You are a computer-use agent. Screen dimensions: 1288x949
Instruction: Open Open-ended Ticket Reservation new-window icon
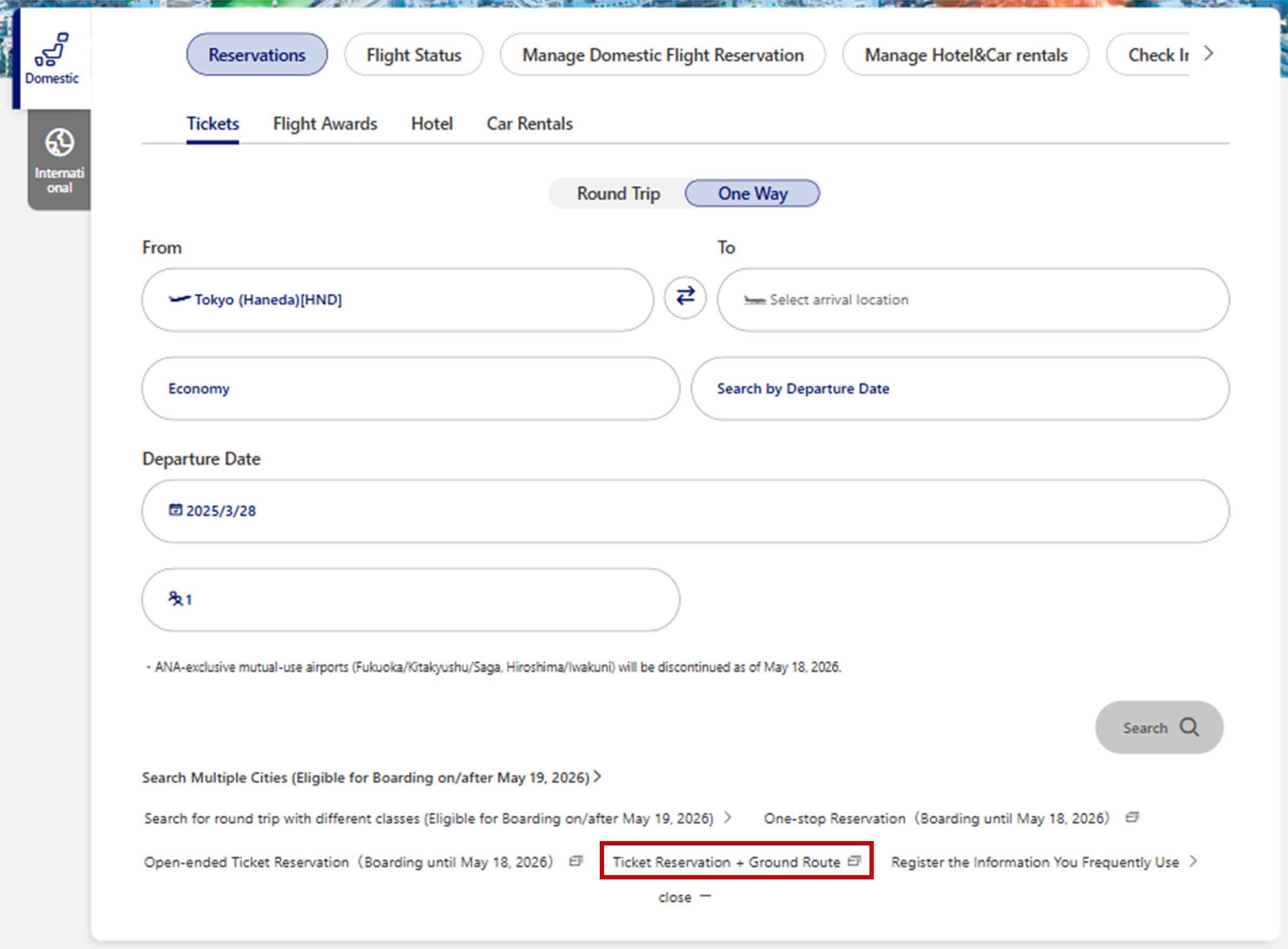(x=576, y=861)
